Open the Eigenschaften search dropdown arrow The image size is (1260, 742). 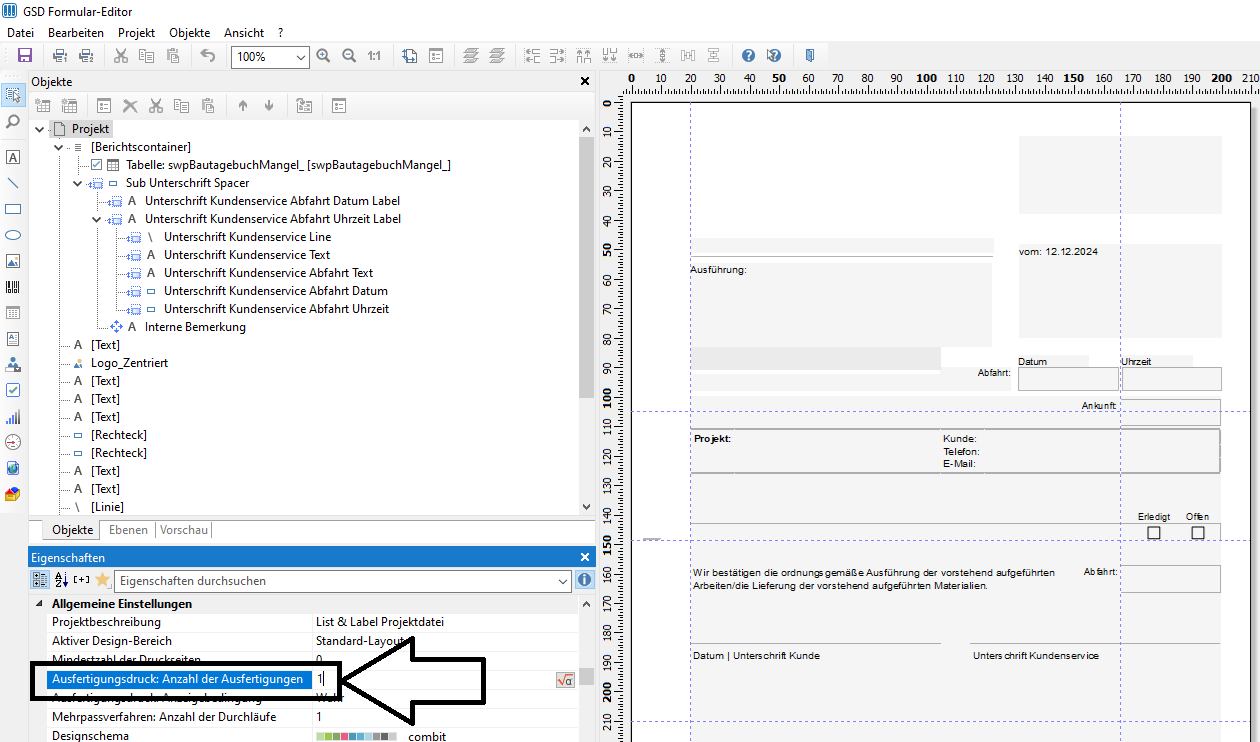point(562,581)
